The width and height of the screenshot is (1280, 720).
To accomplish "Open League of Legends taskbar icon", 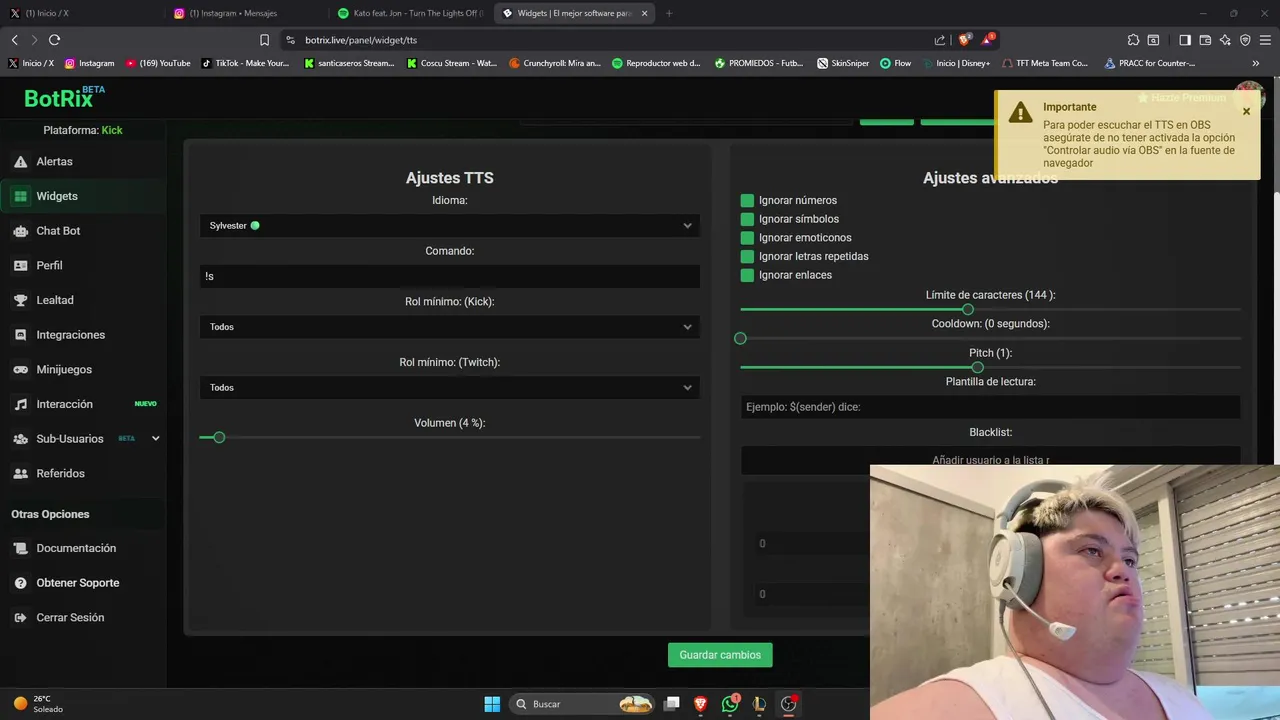I will coord(759,704).
